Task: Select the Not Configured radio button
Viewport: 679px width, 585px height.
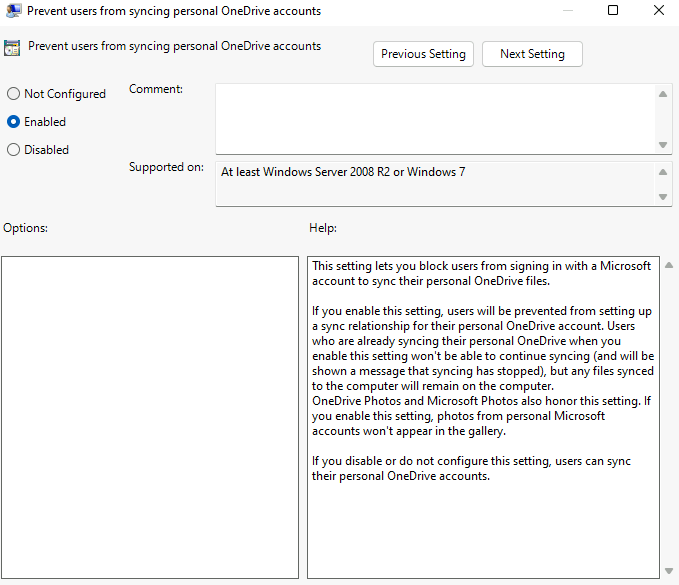Action: (13, 94)
